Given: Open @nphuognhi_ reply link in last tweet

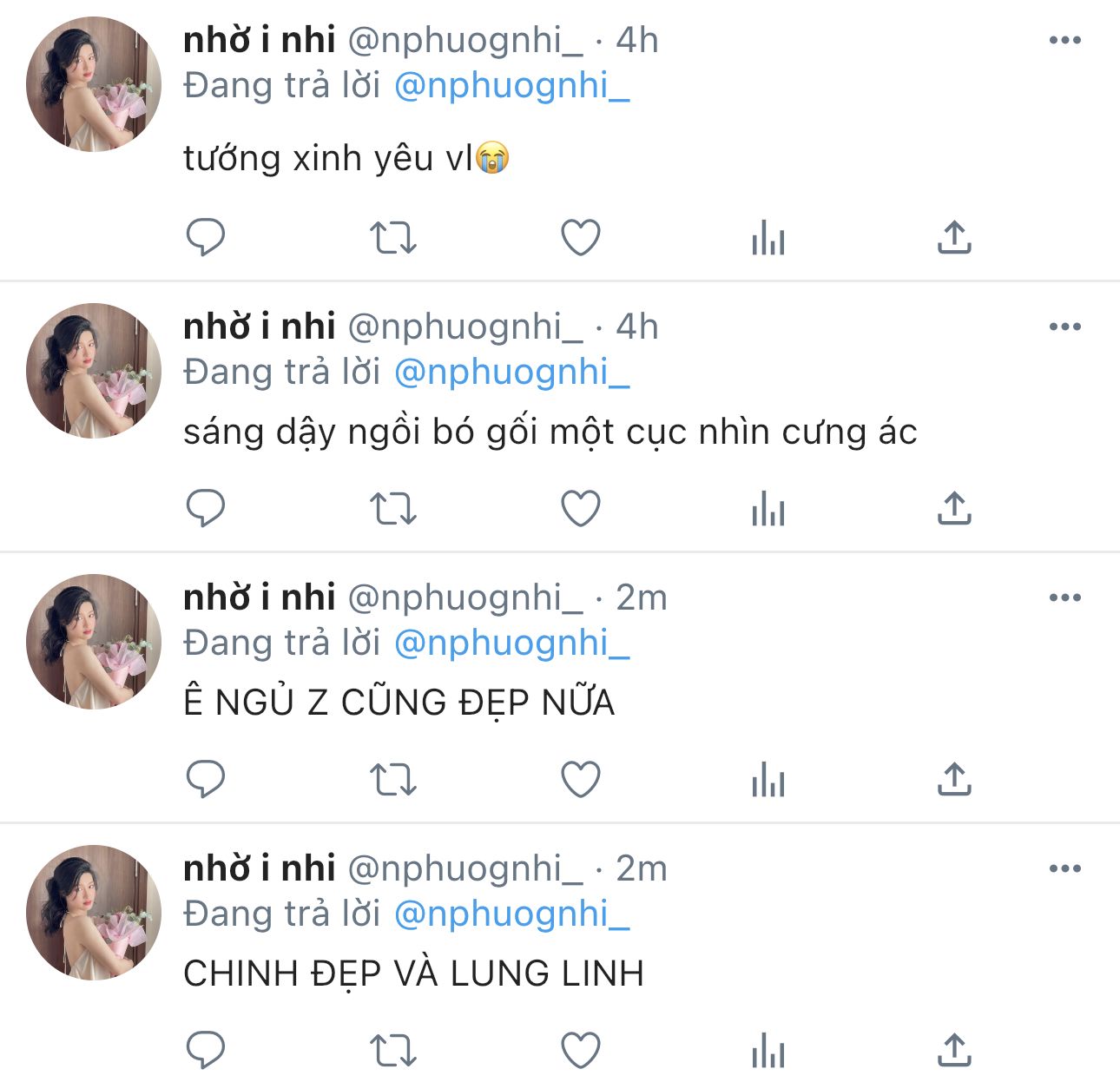Looking at the screenshot, I should [512, 914].
